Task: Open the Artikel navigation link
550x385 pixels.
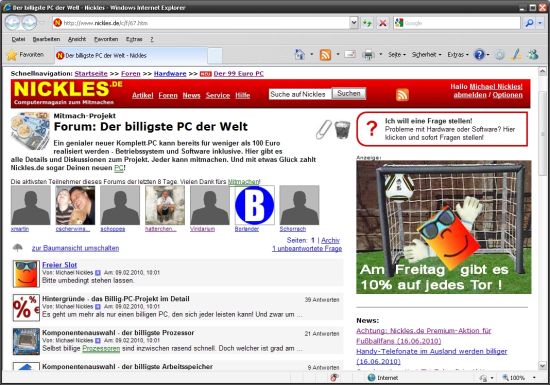Action: (x=143, y=95)
